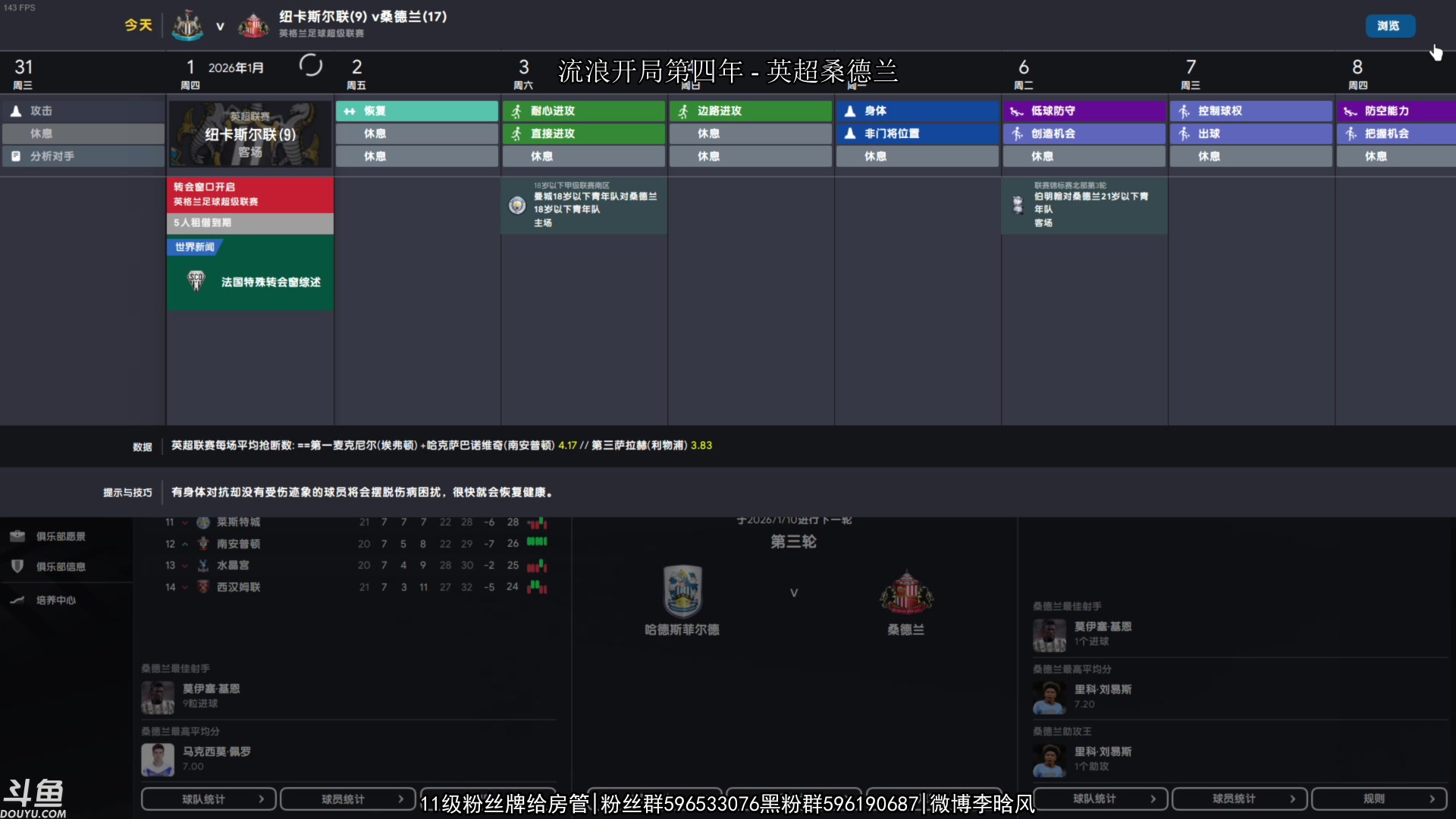Open the 防空能力 training session

click(1396, 111)
